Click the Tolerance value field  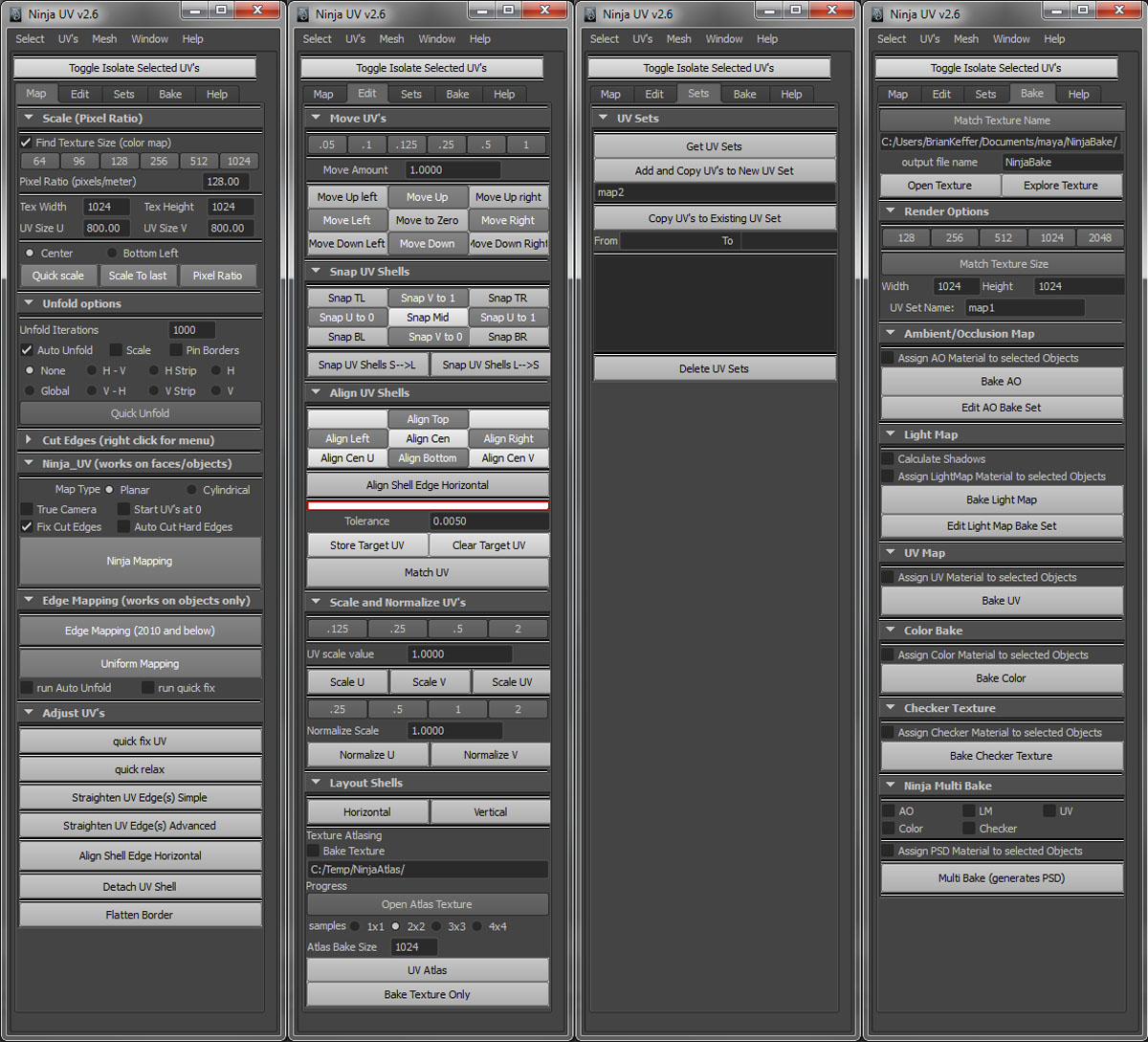pos(489,521)
